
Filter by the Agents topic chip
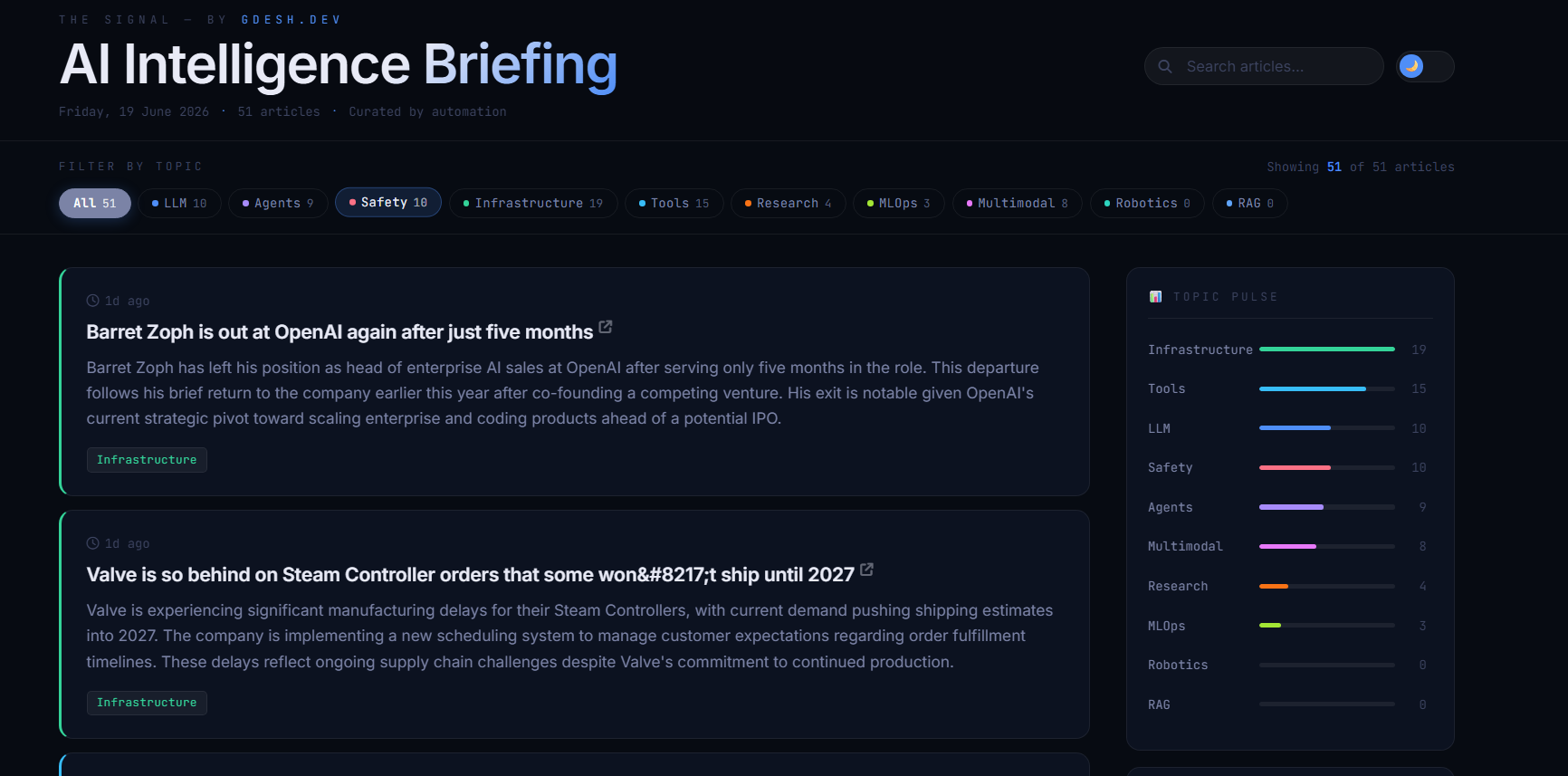pyautogui.click(x=278, y=203)
